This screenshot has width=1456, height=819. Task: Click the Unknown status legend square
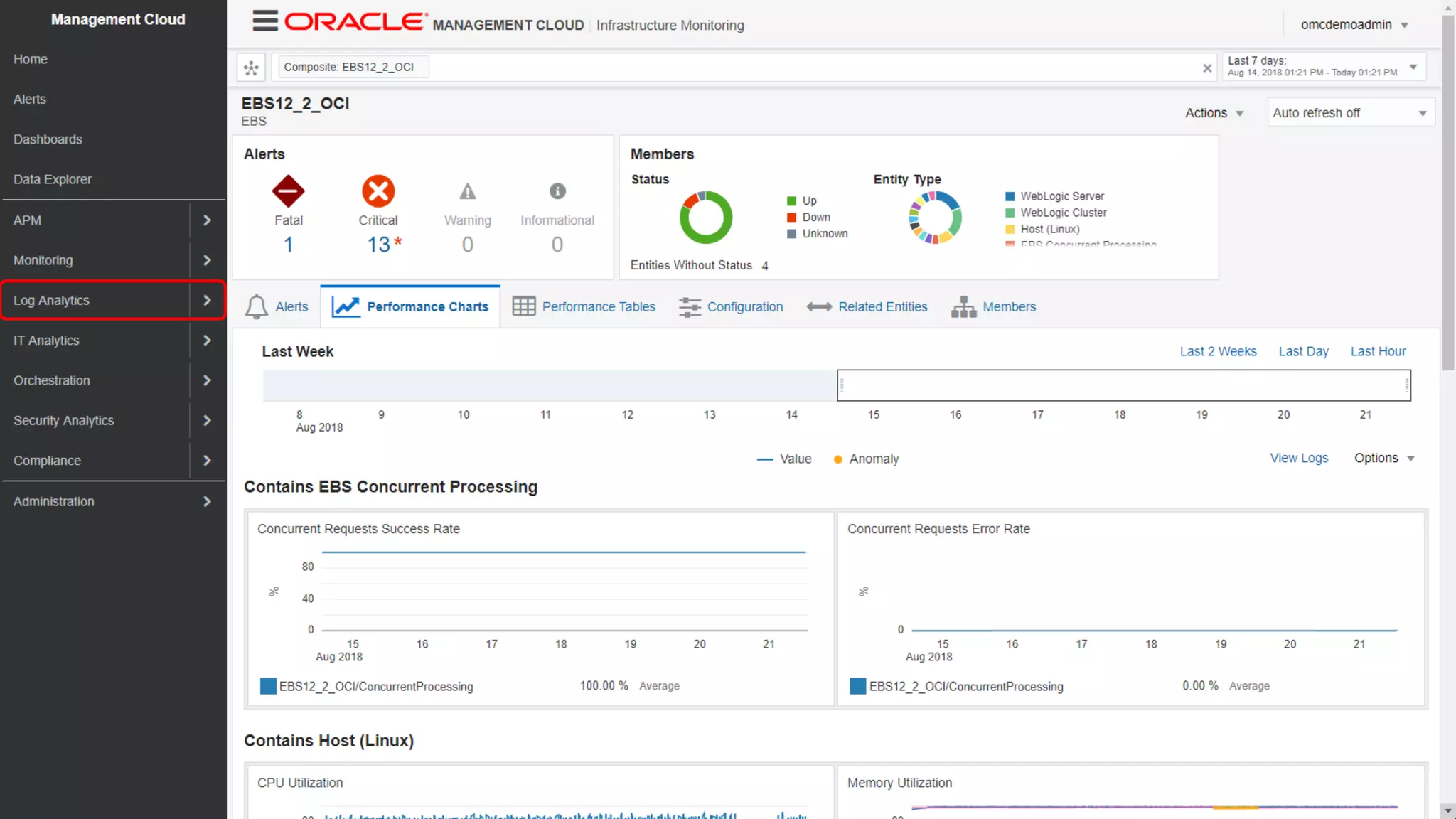tap(791, 234)
